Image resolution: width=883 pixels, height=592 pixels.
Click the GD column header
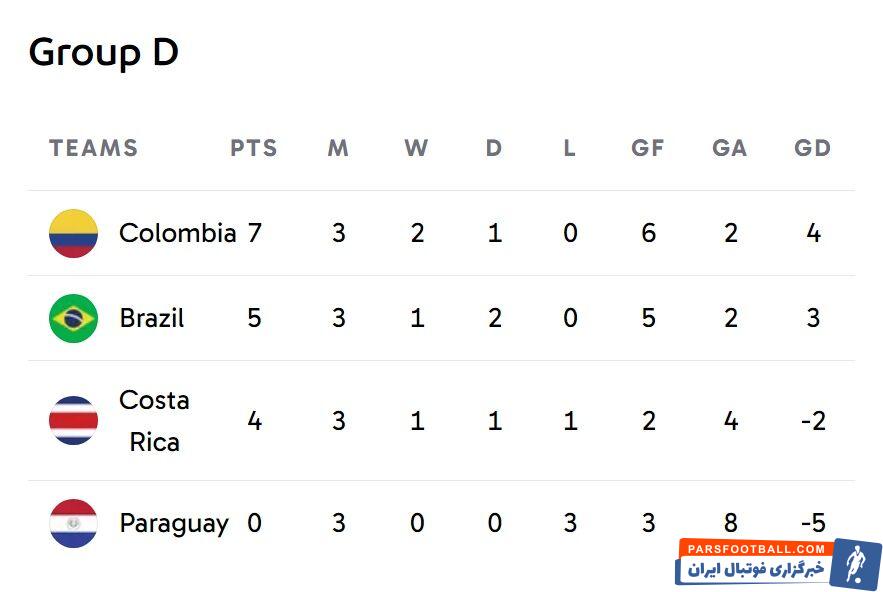click(812, 148)
